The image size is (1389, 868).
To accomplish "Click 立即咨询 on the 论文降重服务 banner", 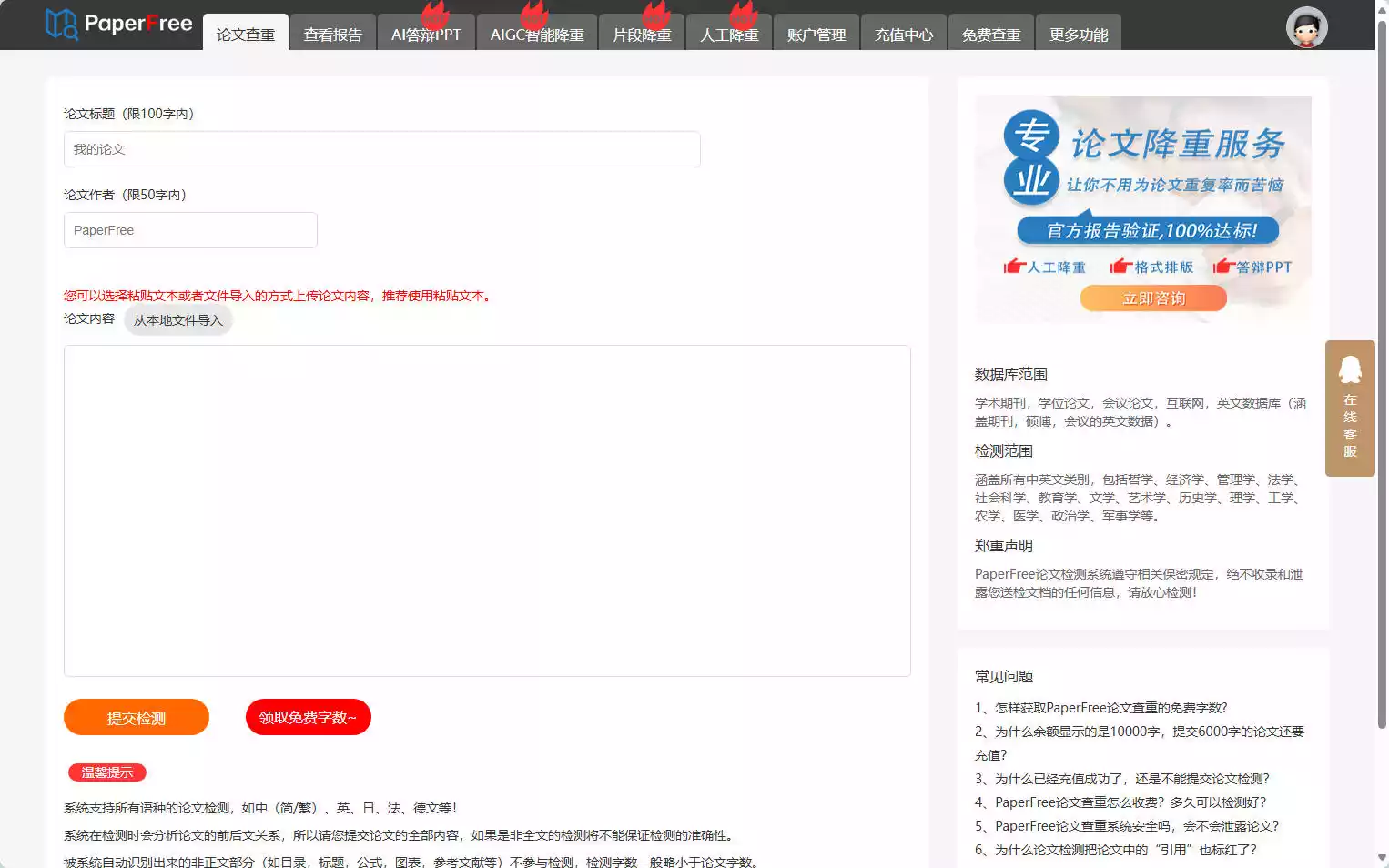I will (x=1153, y=298).
